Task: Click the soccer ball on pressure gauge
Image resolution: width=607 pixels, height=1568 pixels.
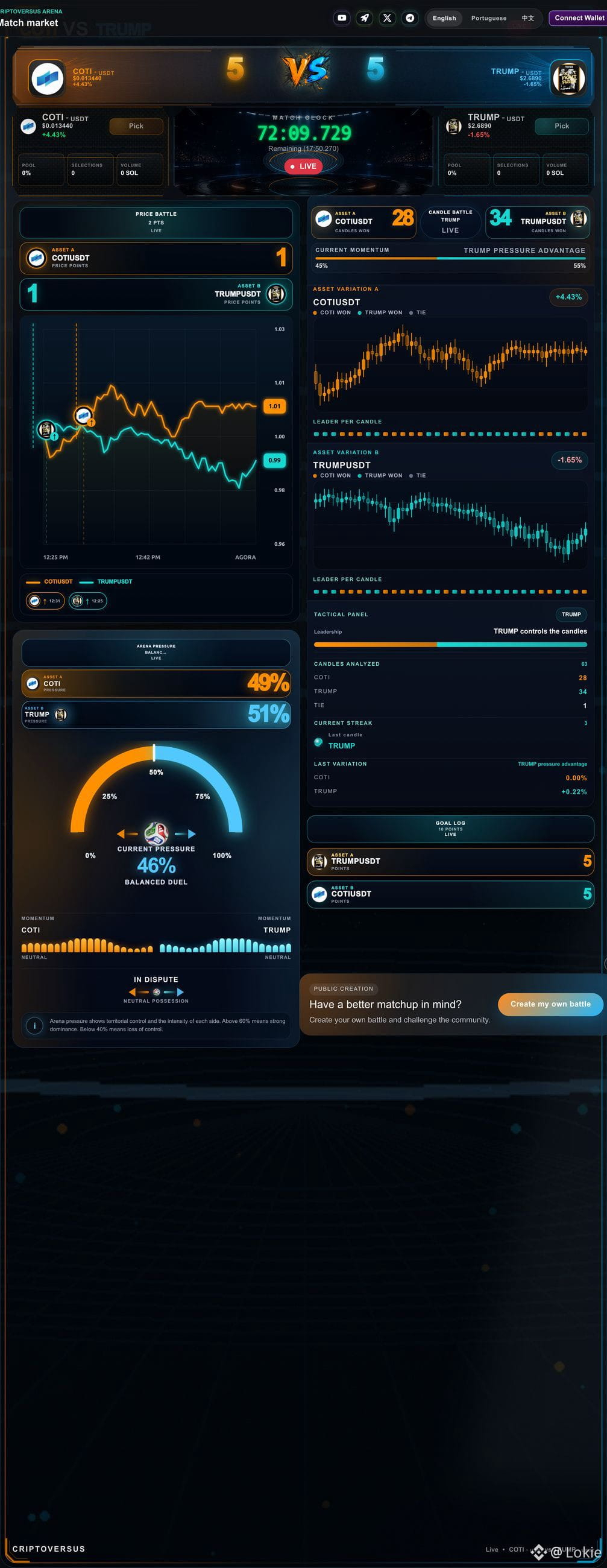Action: [156, 833]
